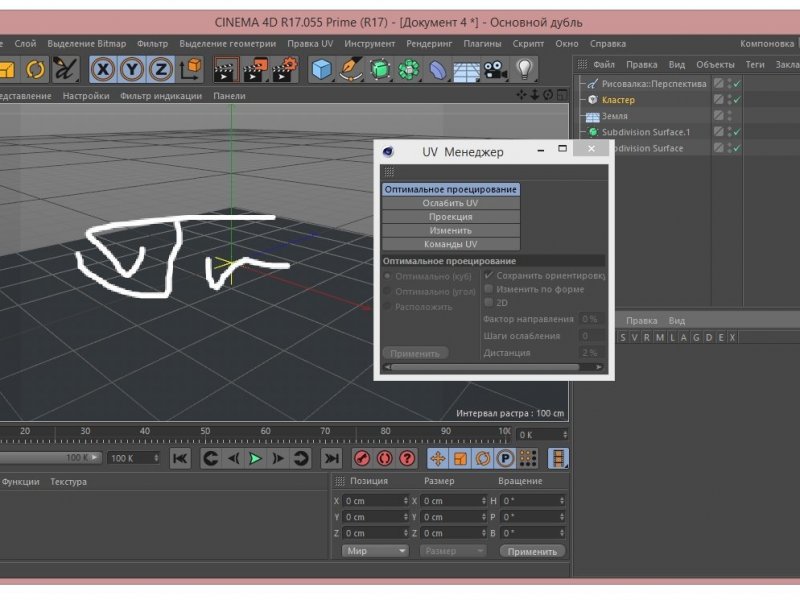Switch to Проекция tab
Screen dimensions: 800x600
(451, 217)
